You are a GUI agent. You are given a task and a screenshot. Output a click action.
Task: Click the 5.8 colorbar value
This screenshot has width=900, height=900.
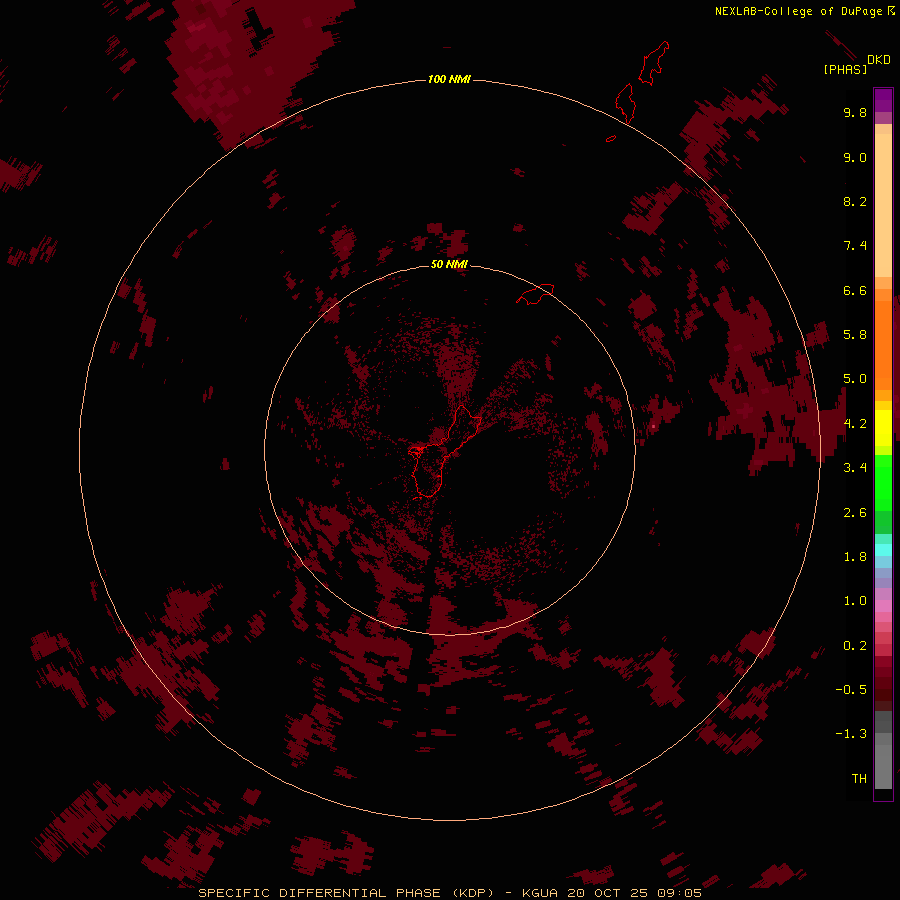[855, 335]
